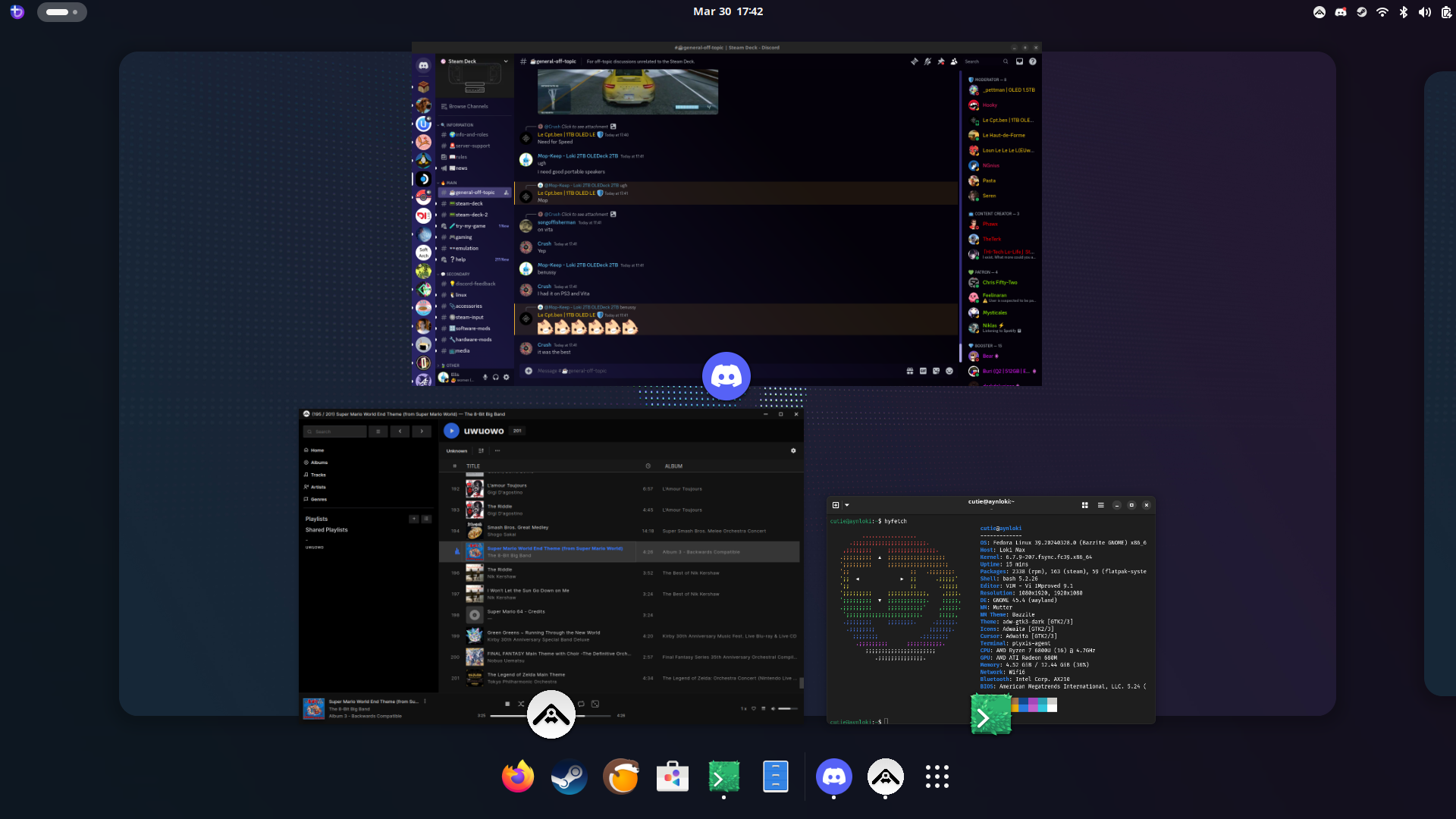1456x819 pixels.
Task: Open Albums in the music player sidebar
Action: point(319,463)
